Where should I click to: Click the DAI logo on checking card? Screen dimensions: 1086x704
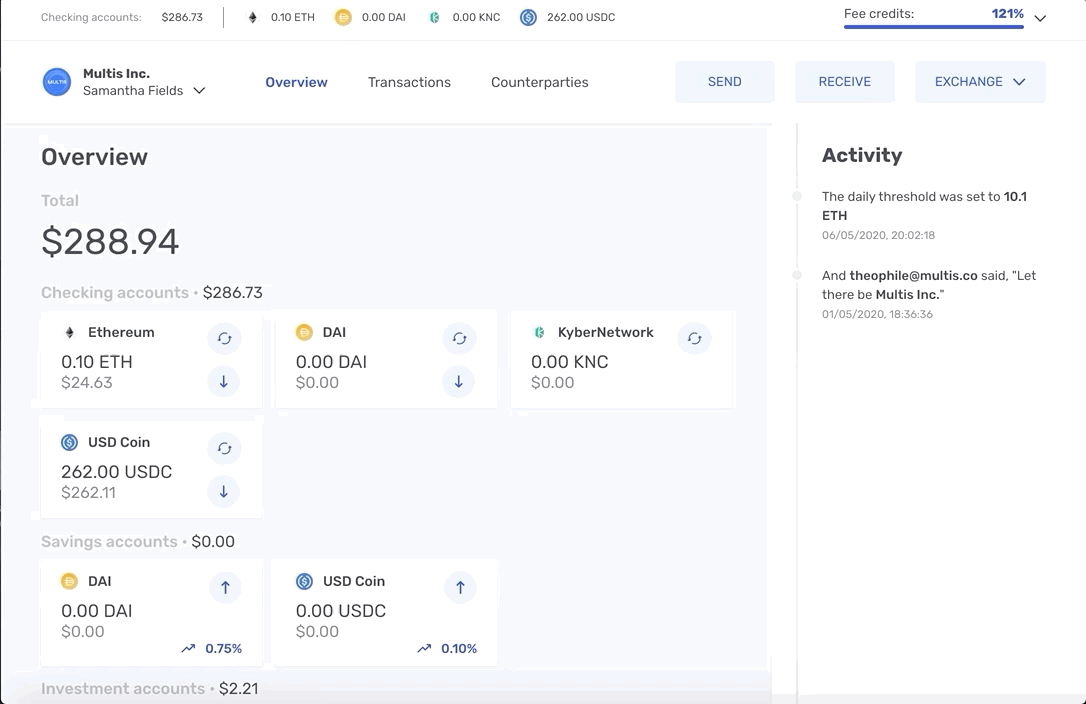click(x=304, y=333)
